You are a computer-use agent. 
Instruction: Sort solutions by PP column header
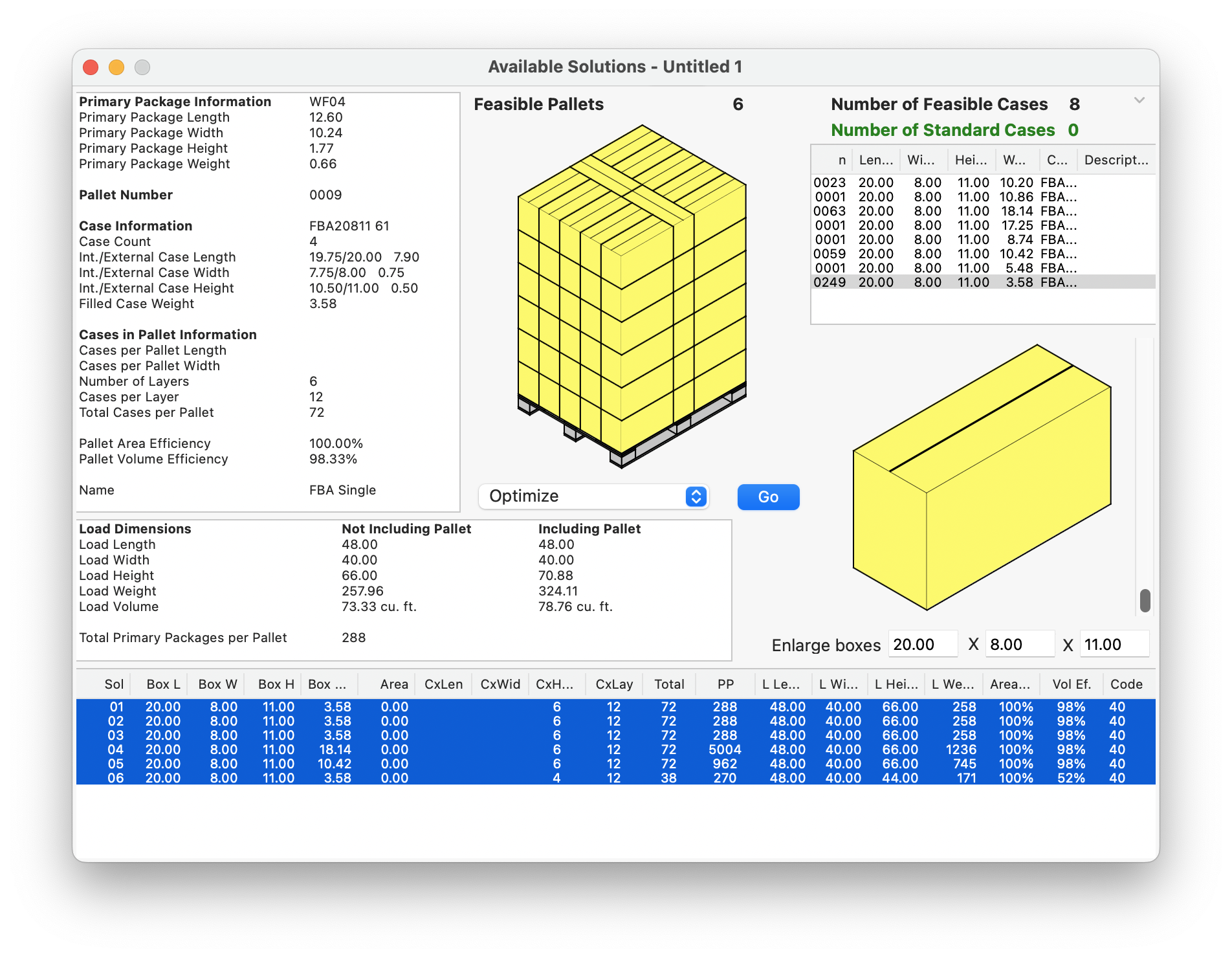(x=725, y=684)
